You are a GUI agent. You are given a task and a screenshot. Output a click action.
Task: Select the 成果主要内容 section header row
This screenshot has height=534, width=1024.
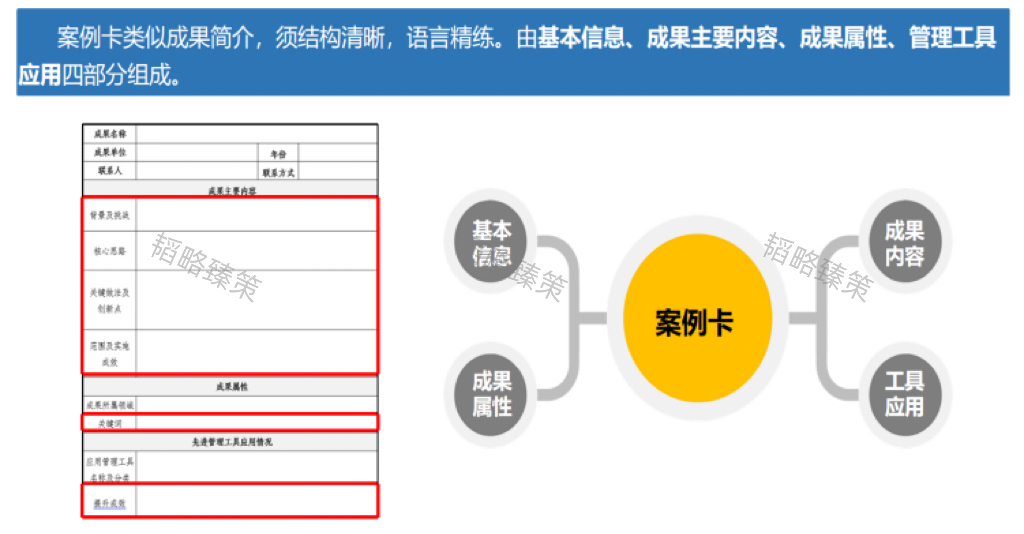[x=230, y=189]
